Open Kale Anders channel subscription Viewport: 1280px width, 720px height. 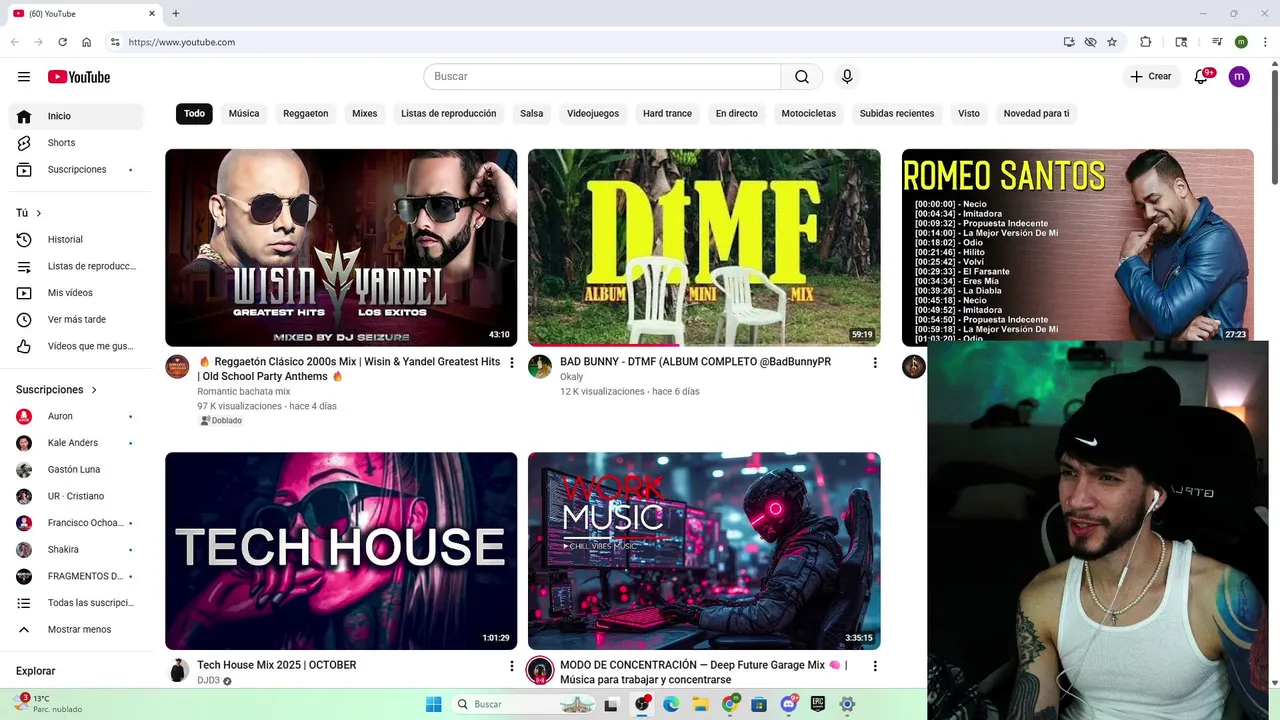[x=76, y=443]
